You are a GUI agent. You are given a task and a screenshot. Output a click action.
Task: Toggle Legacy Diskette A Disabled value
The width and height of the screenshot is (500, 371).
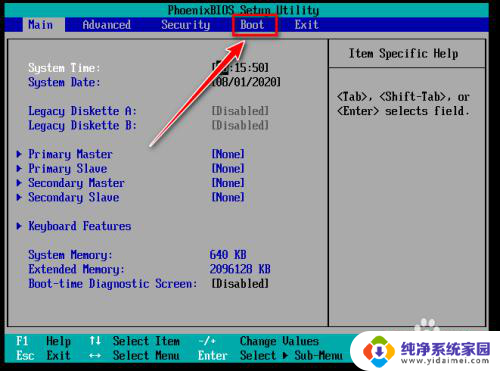coord(240,111)
